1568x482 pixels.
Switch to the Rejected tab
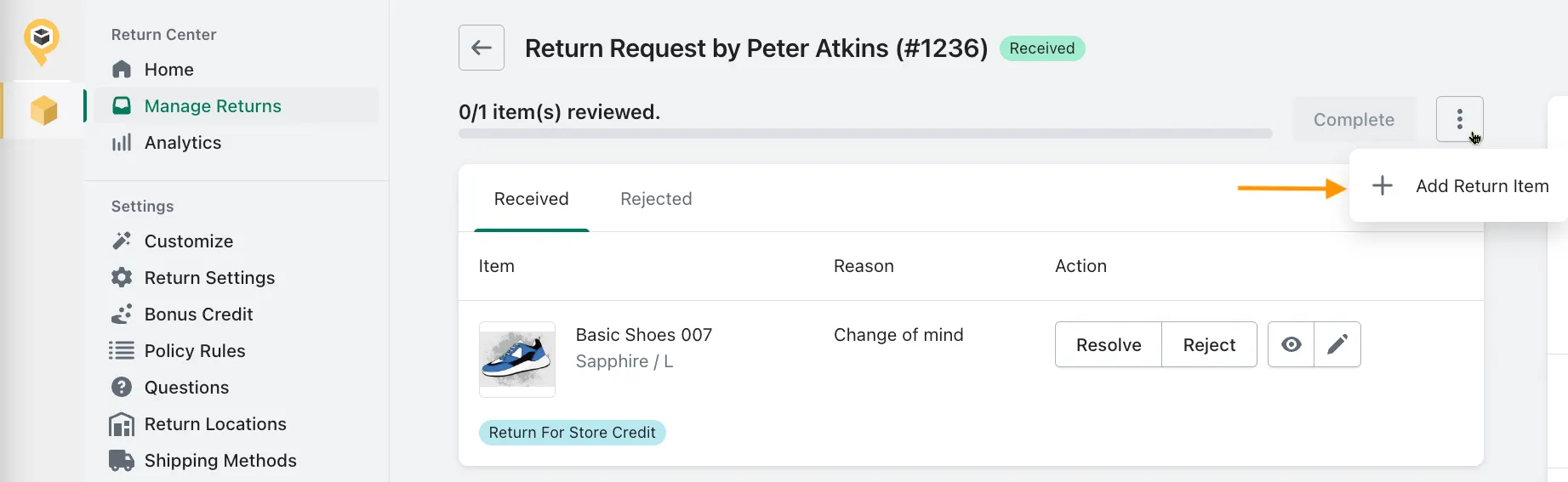(656, 199)
